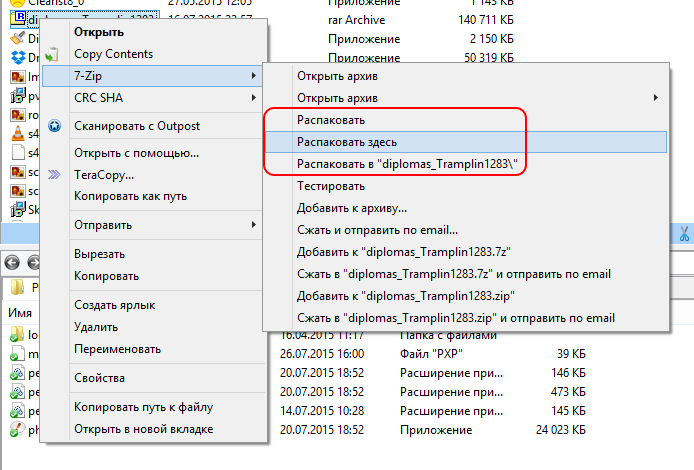
Task: Click the 26.07.2015 16:00 date cell
Action: tap(322, 354)
